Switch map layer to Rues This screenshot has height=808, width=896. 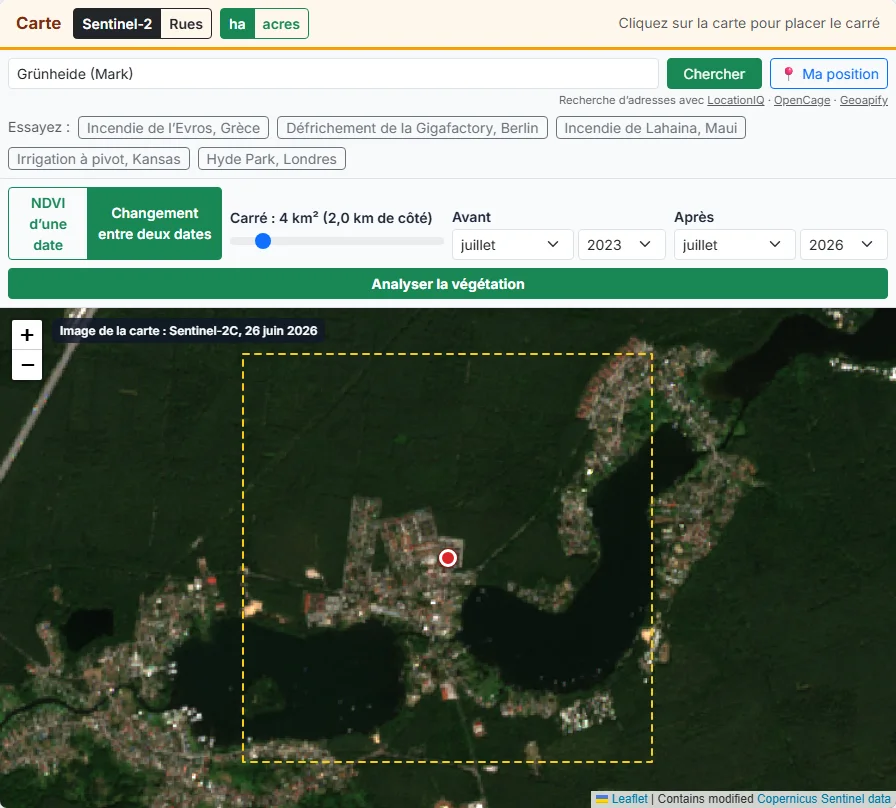[x=186, y=24]
